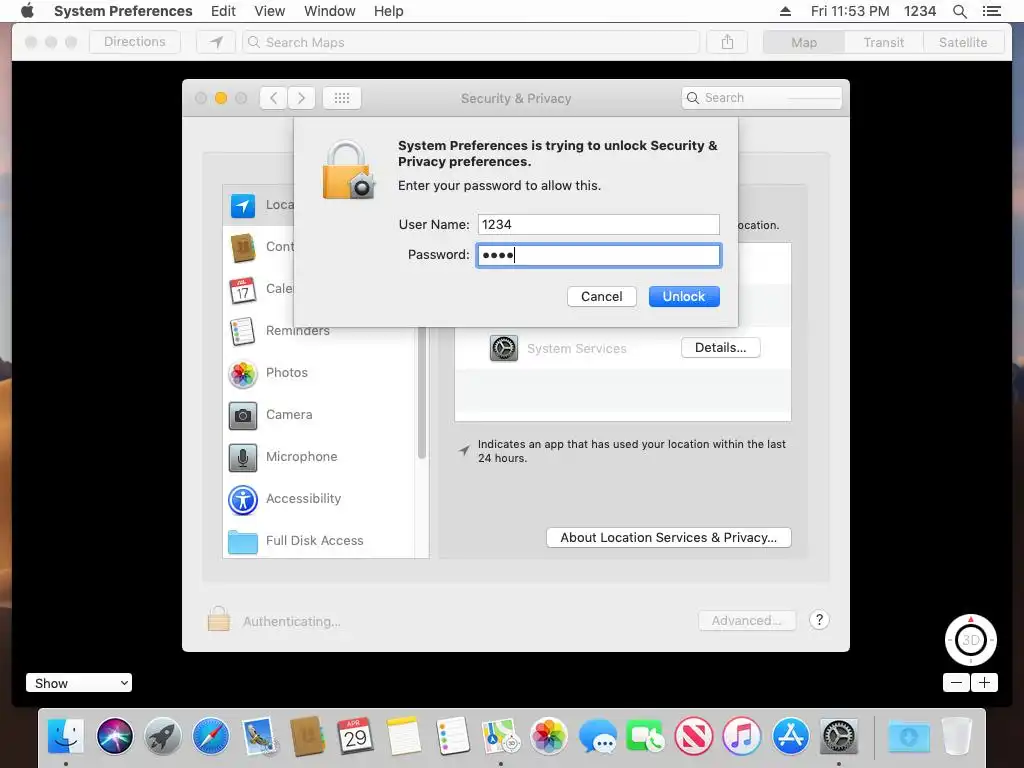Select Photos in privacy list

pos(320,373)
